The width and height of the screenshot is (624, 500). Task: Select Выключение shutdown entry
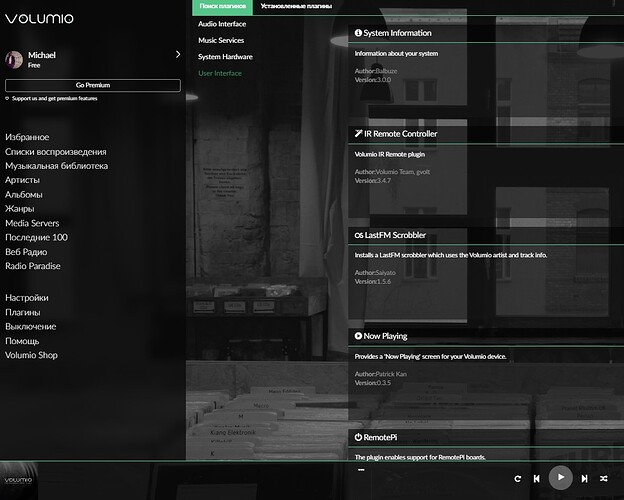tap(31, 327)
